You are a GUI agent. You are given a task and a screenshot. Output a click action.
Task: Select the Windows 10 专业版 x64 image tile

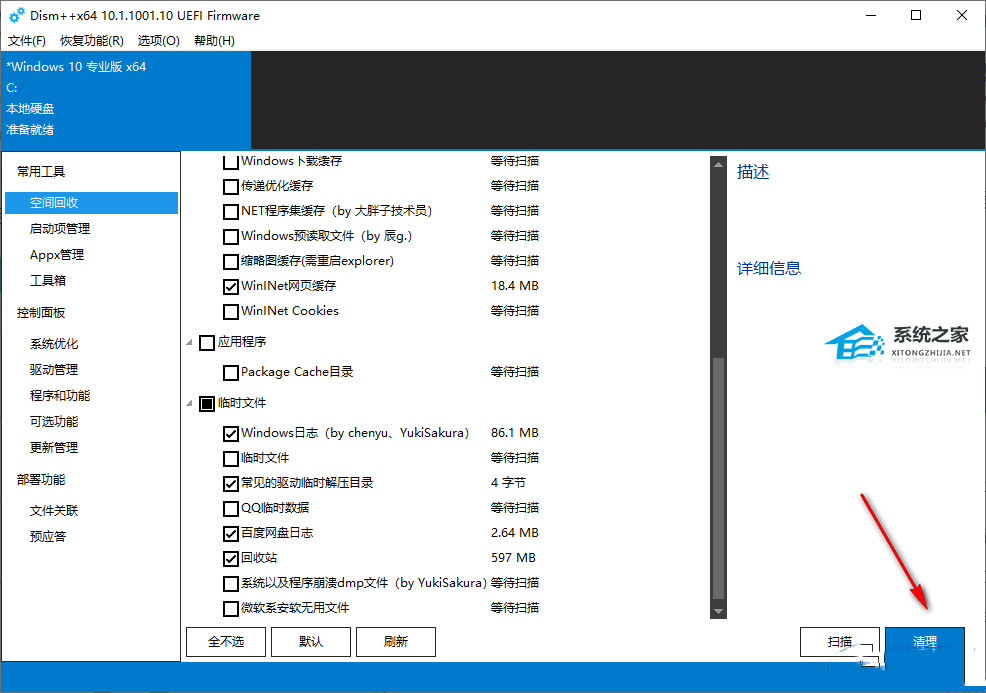click(x=126, y=100)
